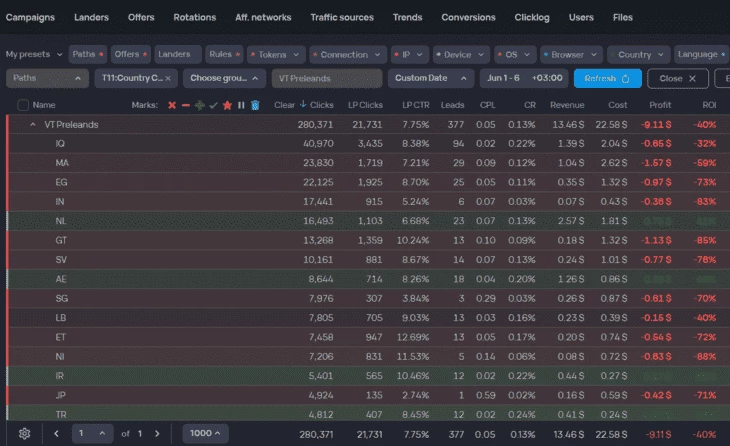730x446 pixels.
Task: Toggle the select-all Name checkbox
Action: pyautogui.click(x=23, y=105)
